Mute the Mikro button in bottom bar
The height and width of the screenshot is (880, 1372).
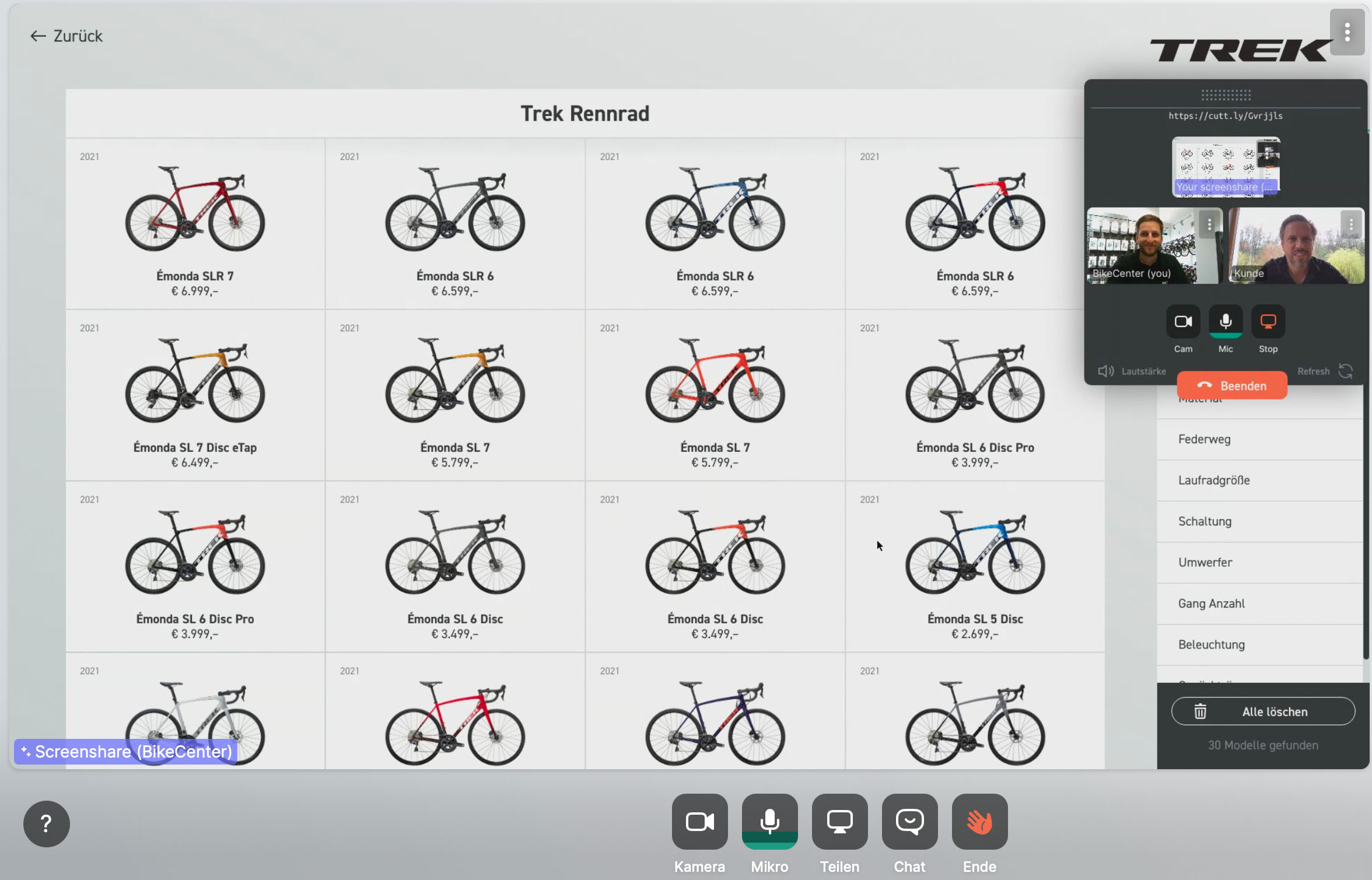pyautogui.click(x=769, y=822)
